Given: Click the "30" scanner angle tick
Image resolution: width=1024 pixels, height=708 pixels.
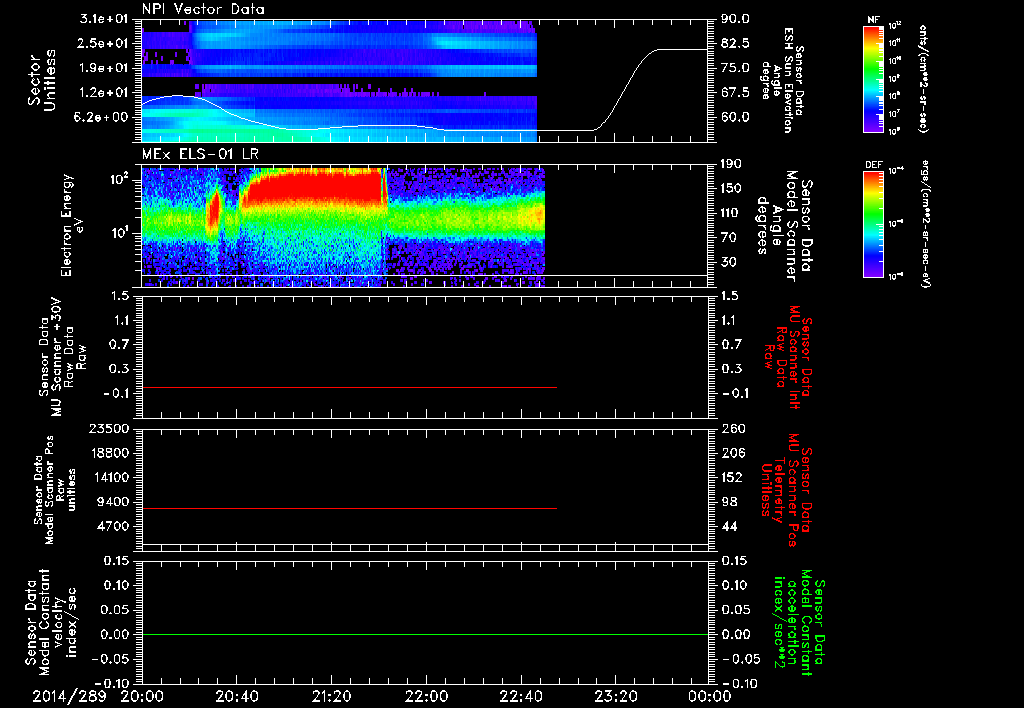Looking at the screenshot, I should [728, 263].
